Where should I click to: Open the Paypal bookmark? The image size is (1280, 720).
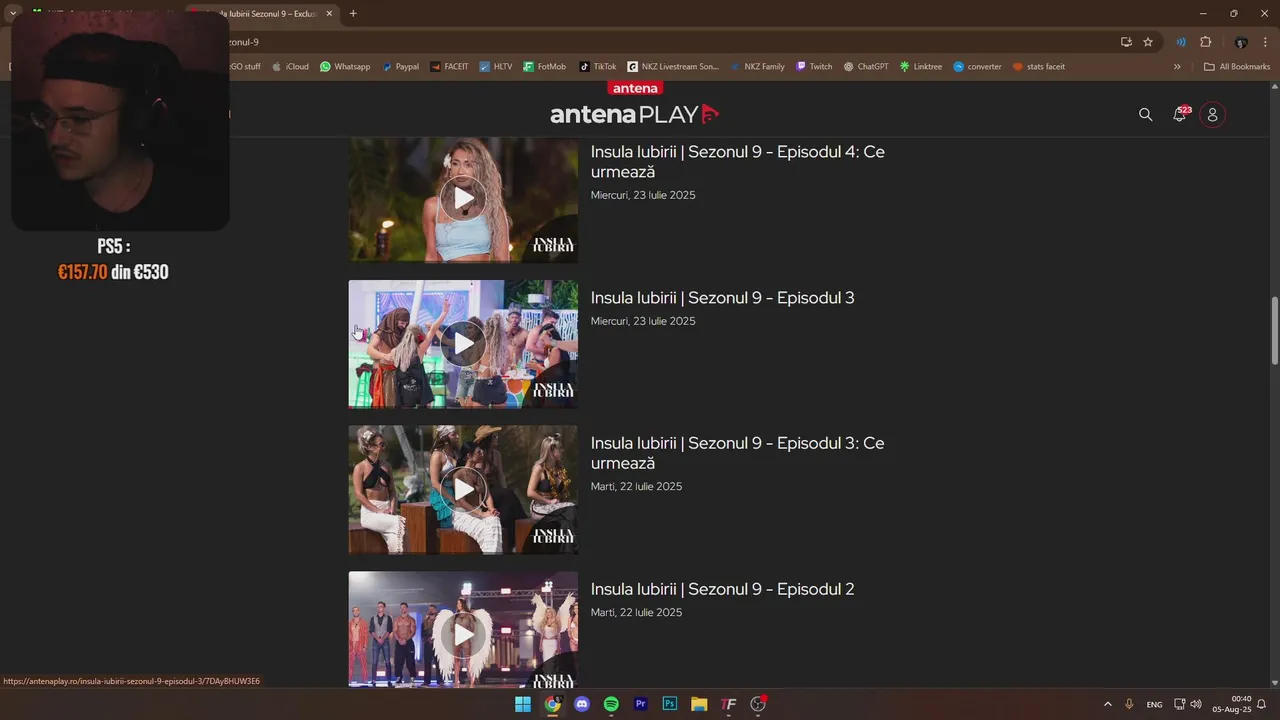(400, 67)
